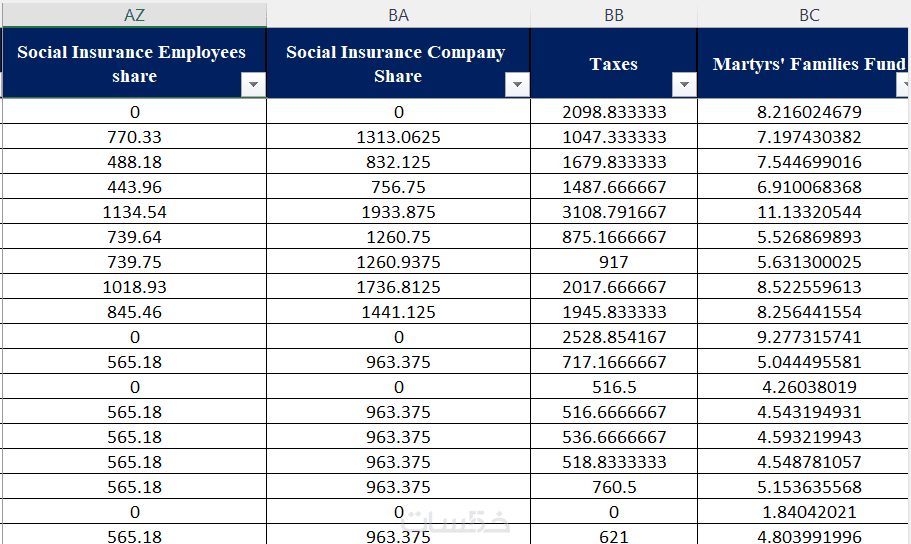Select cell with value 845.46

134,312
